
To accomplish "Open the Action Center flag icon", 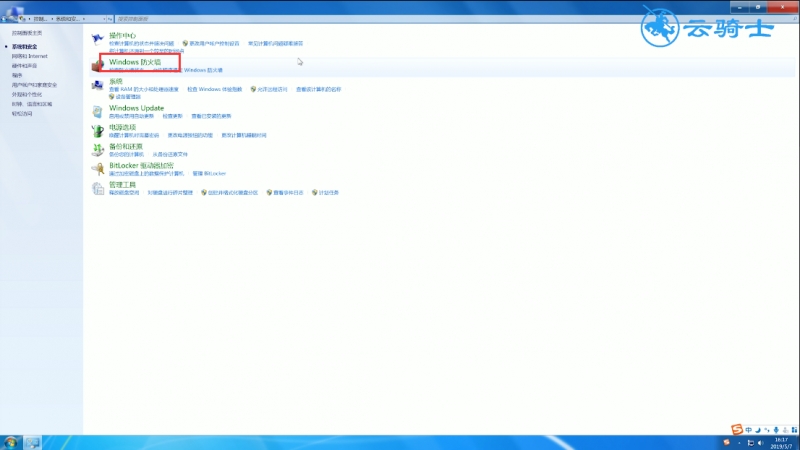I will [x=97, y=38].
